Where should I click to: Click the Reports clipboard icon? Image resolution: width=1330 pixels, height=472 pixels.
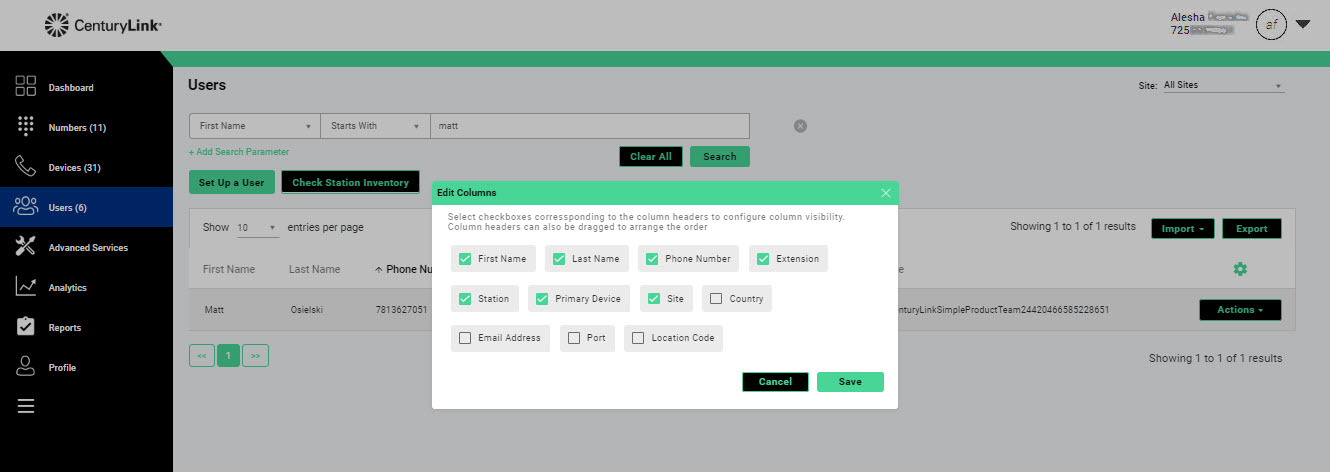pos(26,327)
